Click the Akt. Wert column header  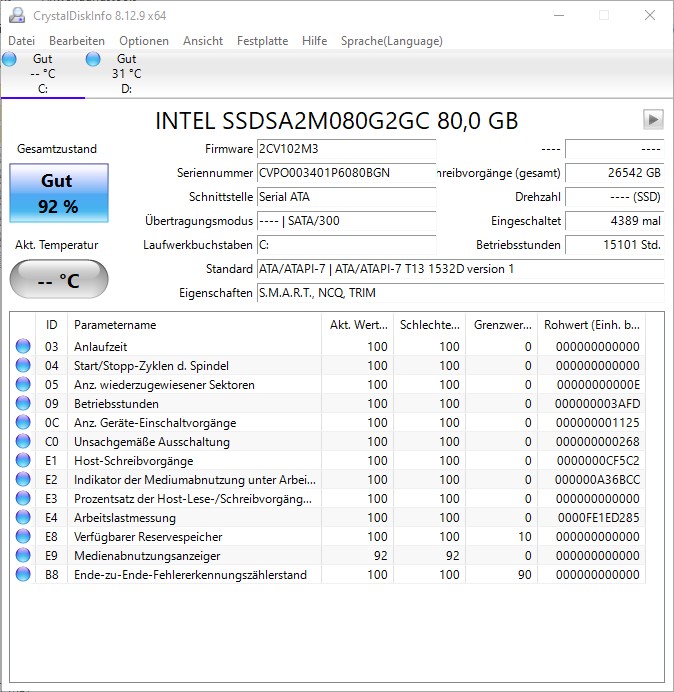coord(358,325)
